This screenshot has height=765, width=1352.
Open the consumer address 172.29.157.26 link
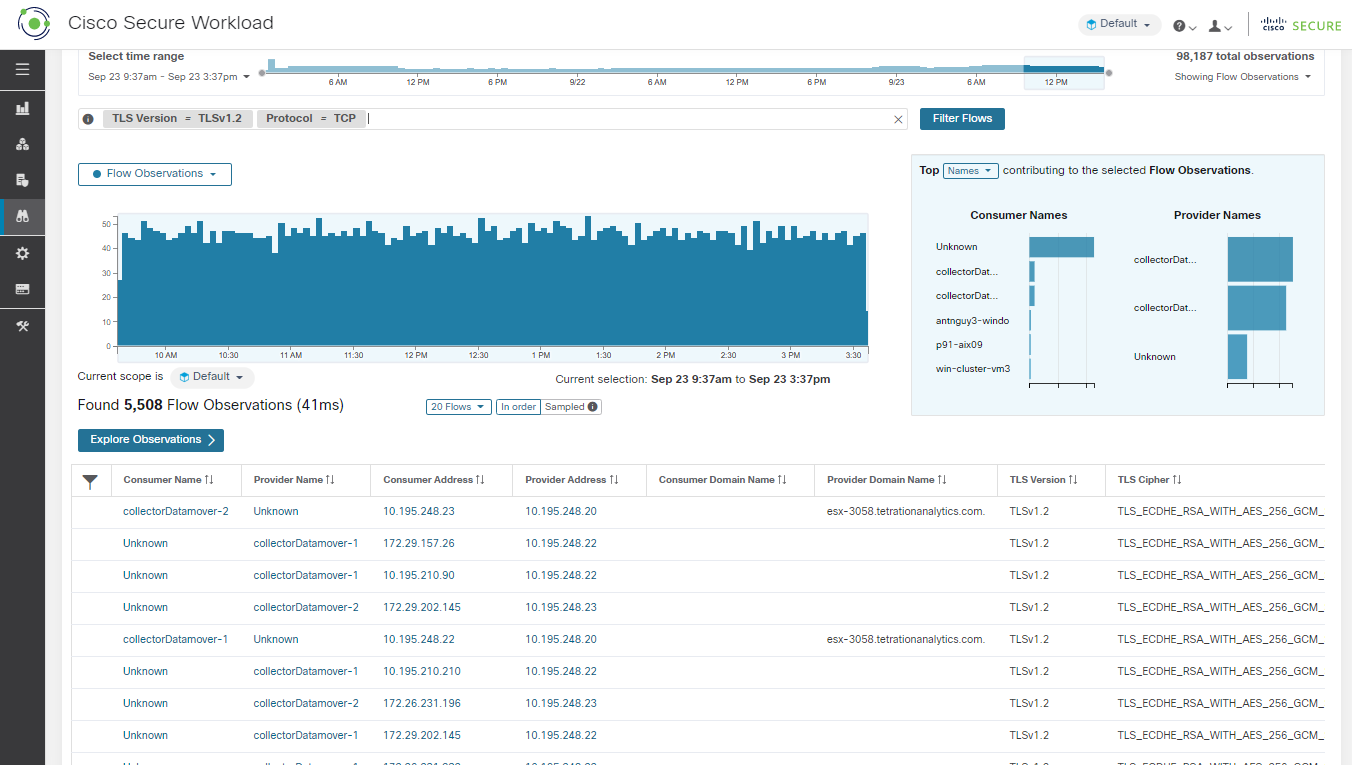419,543
